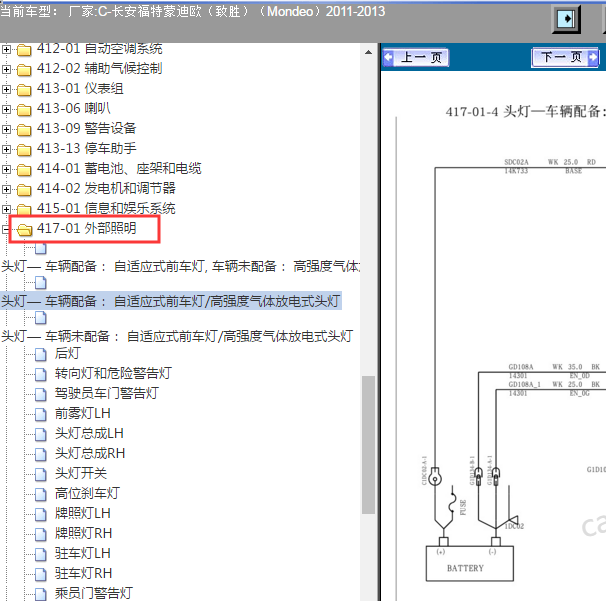This screenshot has width=606, height=601.
Task: Click folder icon of 414-02 发电机和调节器
Action: click(x=24, y=190)
